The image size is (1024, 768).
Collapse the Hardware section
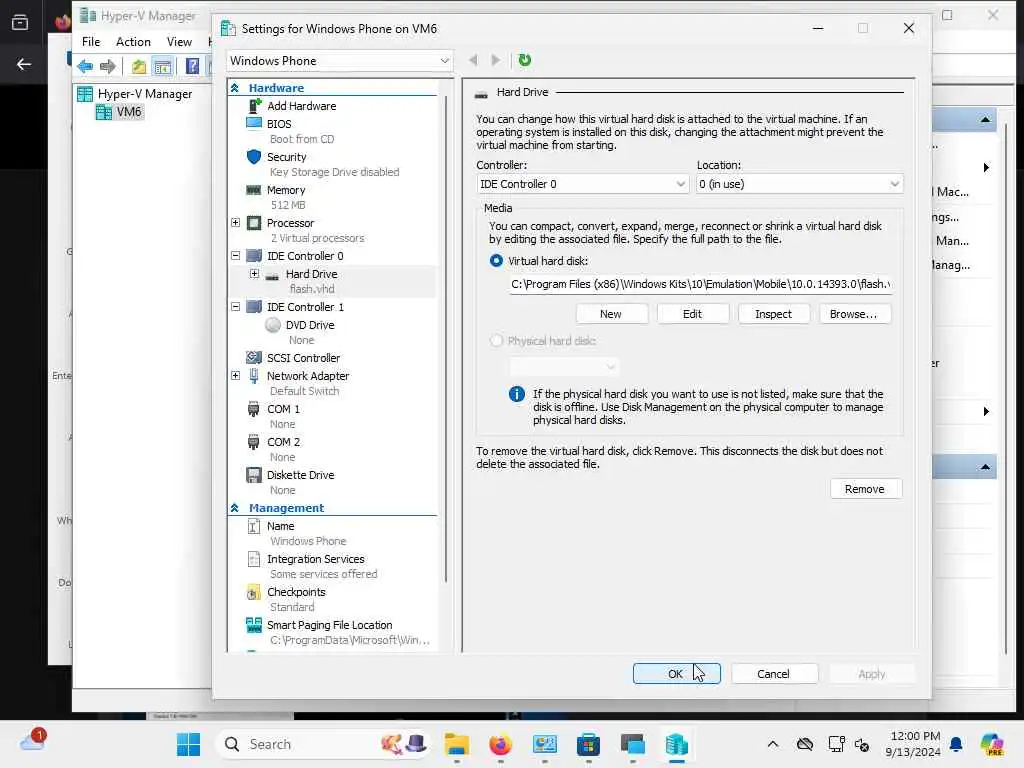[235, 88]
